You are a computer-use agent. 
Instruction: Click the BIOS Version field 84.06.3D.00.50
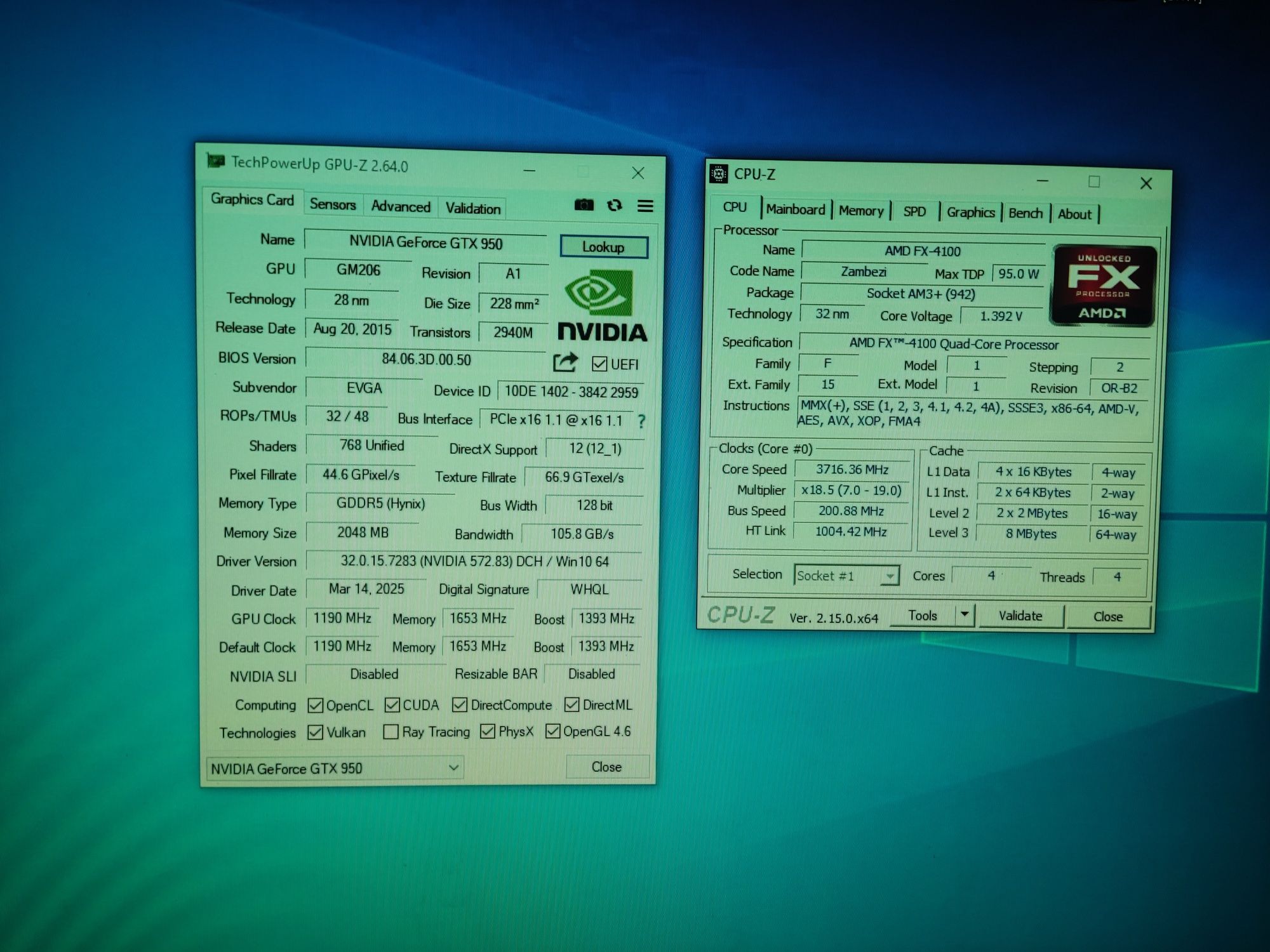coord(425,359)
